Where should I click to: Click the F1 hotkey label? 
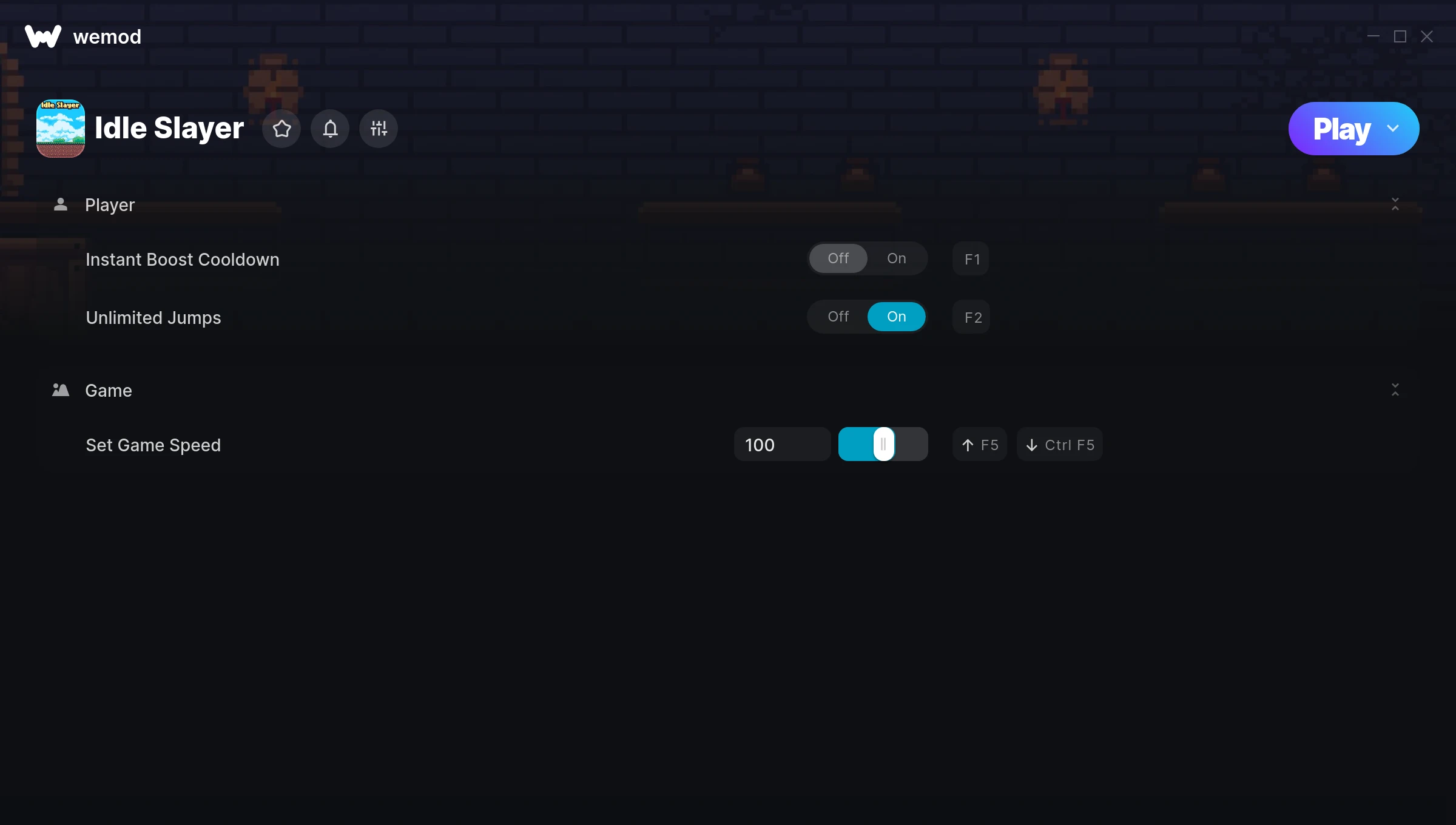coord(972,258)
